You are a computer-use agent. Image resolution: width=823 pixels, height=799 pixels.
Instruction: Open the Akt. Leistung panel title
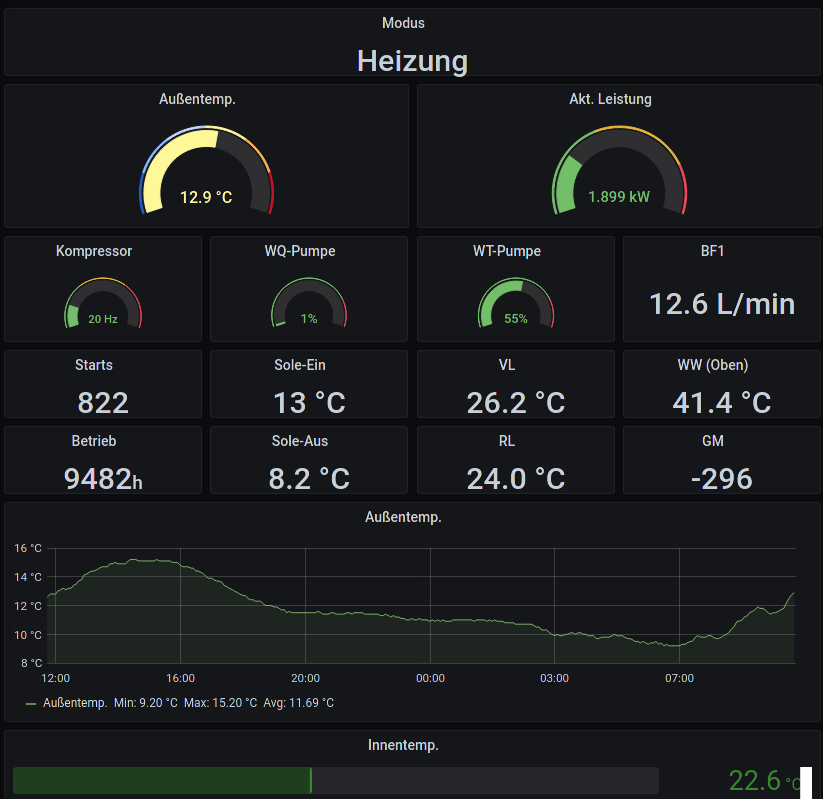tap(610, 99)
